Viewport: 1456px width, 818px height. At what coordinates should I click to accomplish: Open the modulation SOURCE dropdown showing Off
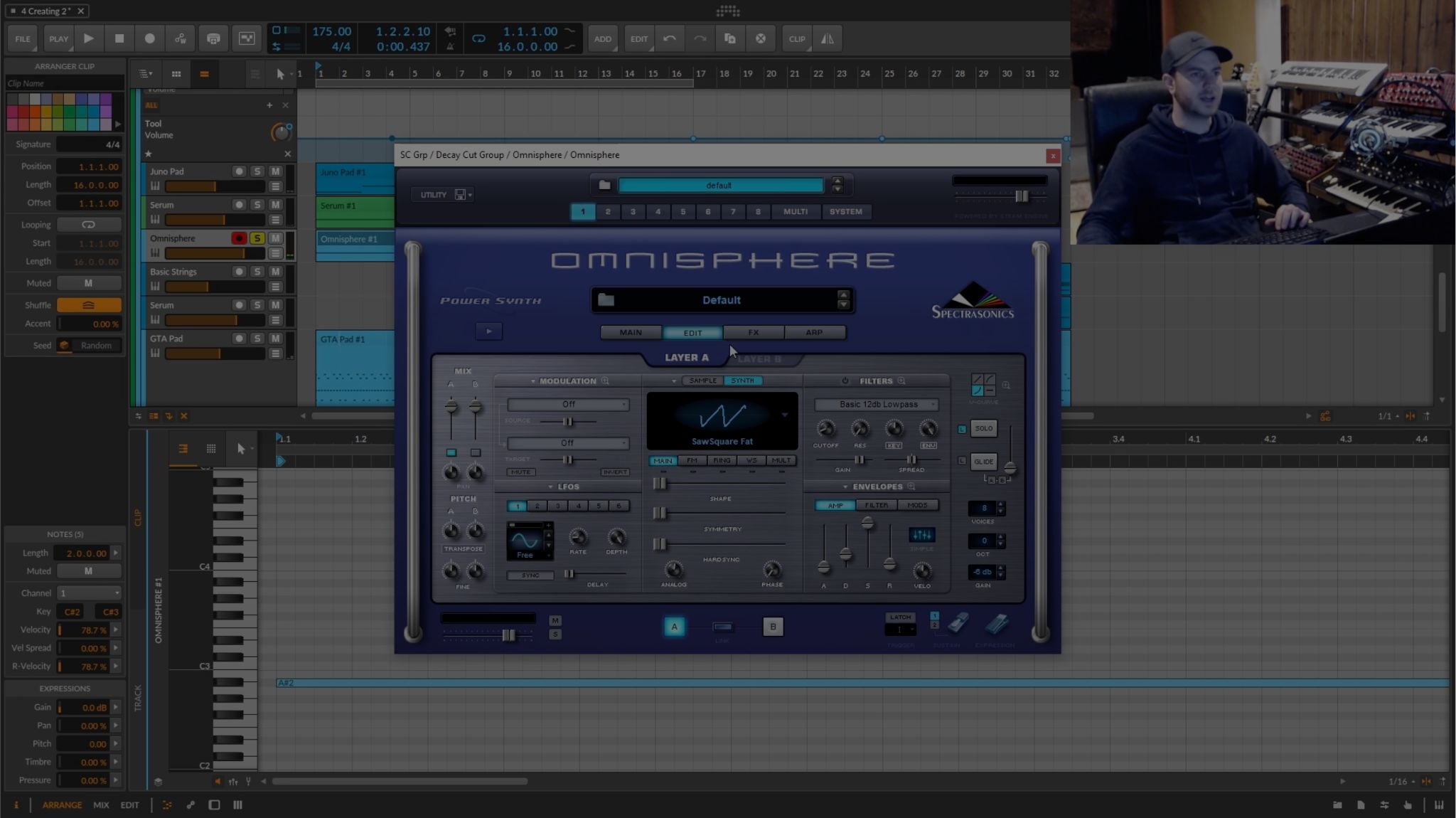coord(568,405)
